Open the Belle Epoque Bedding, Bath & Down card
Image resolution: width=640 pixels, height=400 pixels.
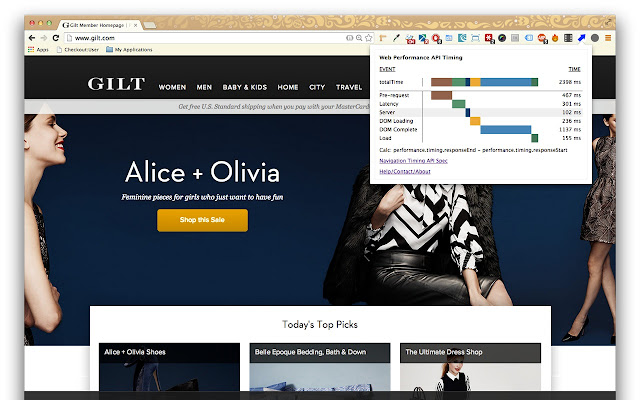pyautogui.click(x=320, y=367)
